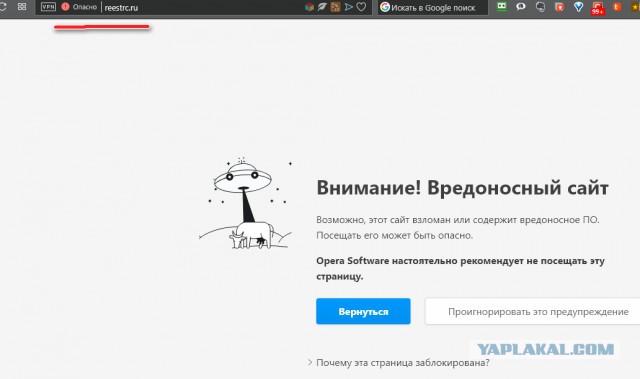Click 'Вернуться' to go back

(363, 311)
